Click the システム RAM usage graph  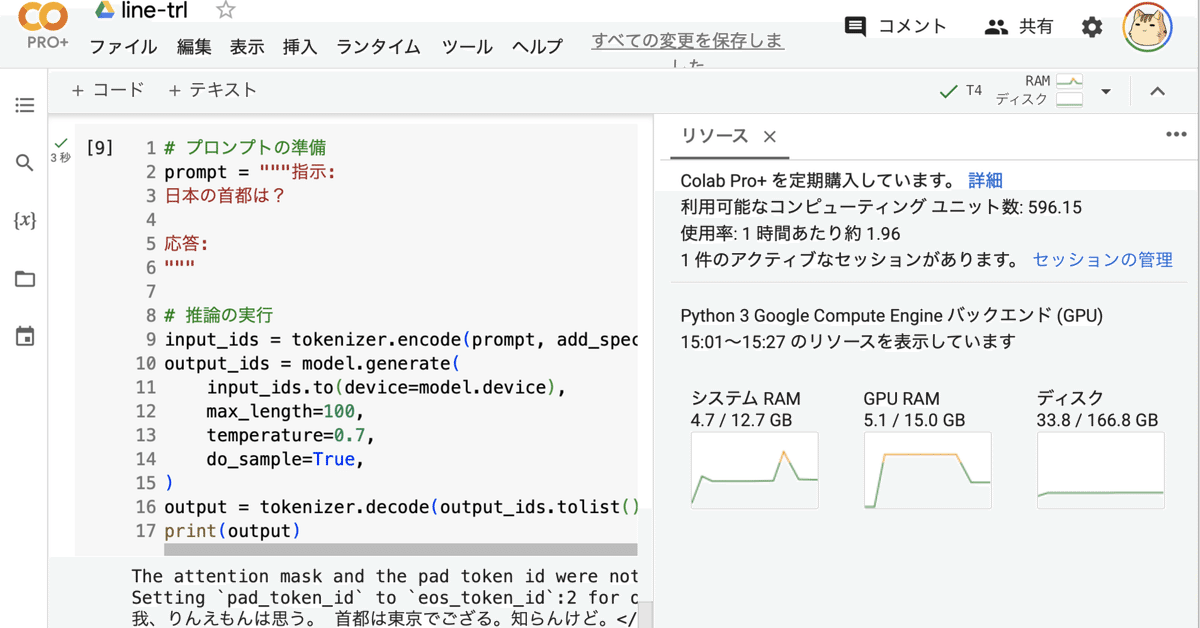pyautogui.click(x=754, y=471)
